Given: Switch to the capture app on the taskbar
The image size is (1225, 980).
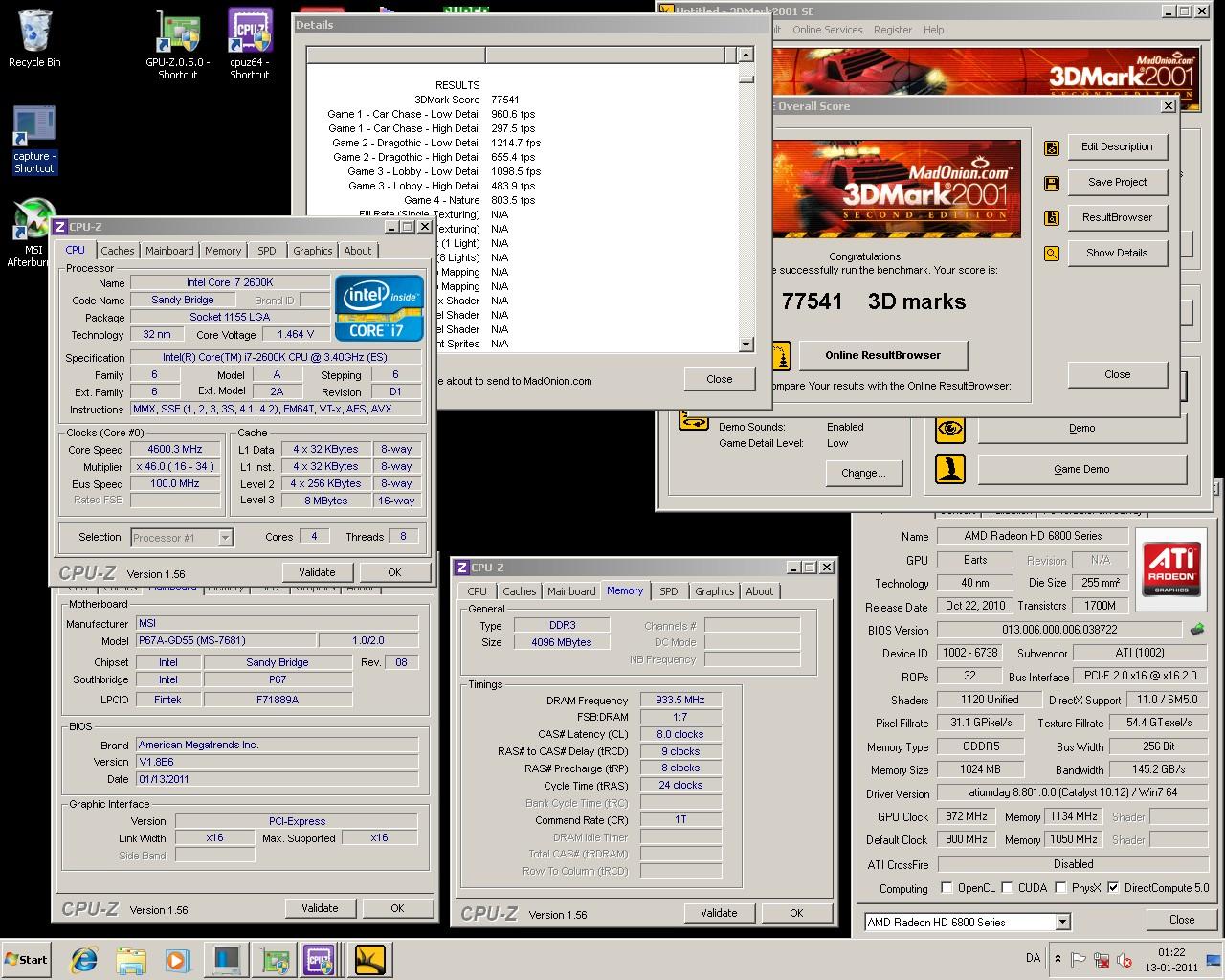Looking at the screenshot, I should coord(227,960).
